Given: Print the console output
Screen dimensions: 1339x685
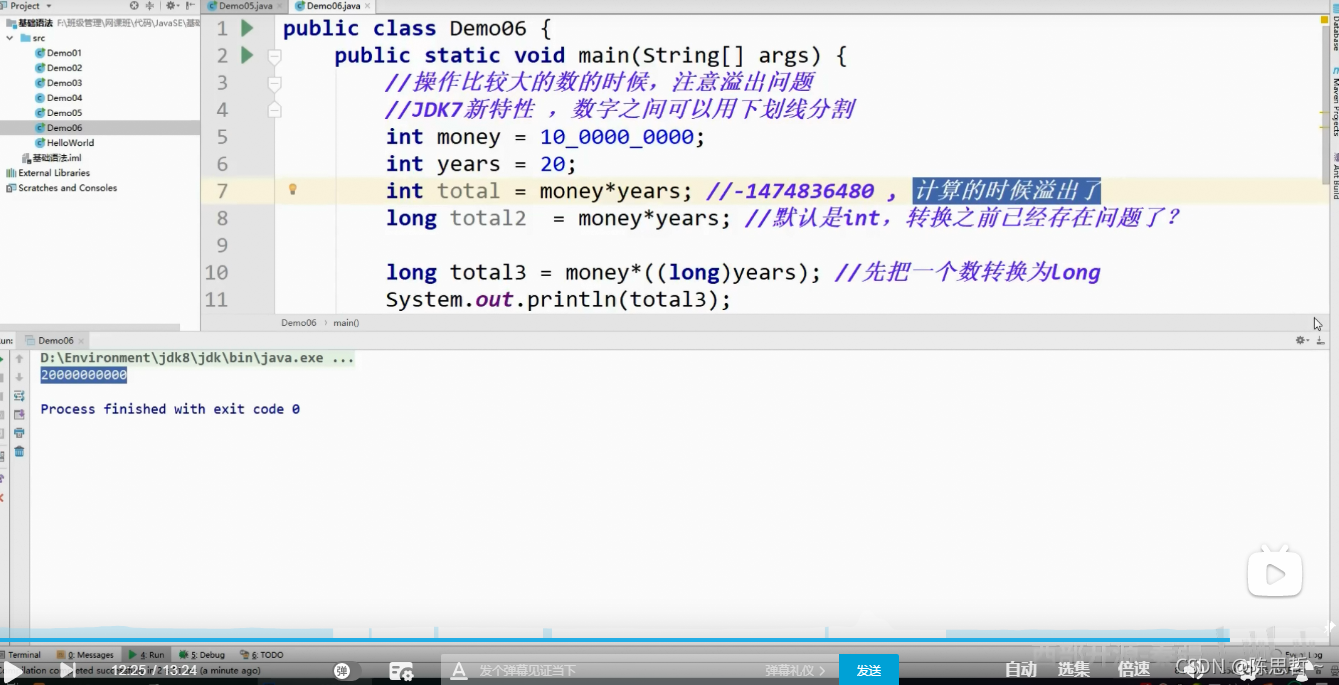Looking at the screenshot, I should [x=18, y=432].
